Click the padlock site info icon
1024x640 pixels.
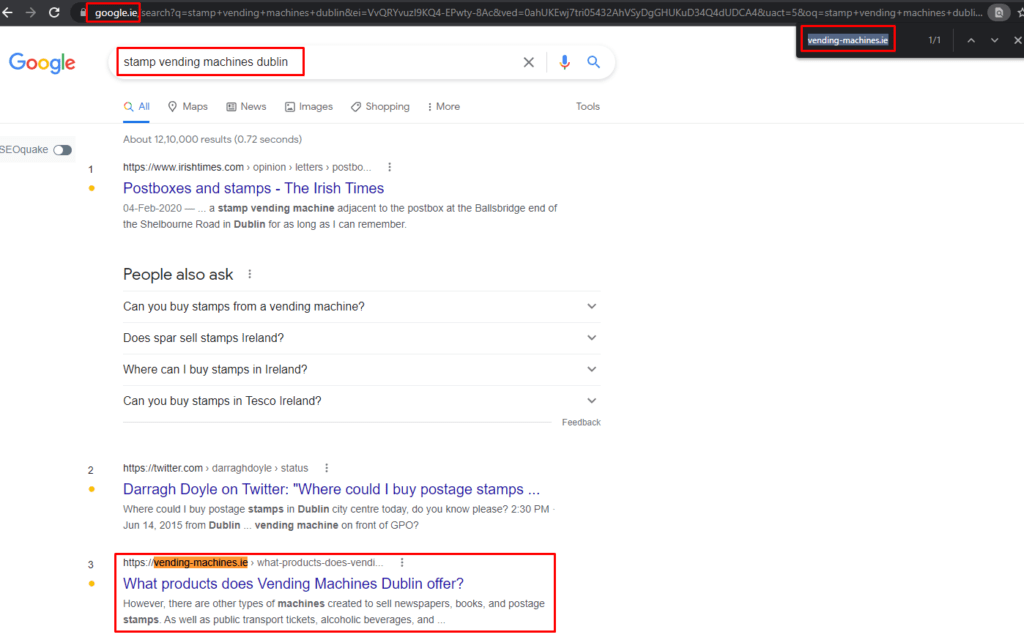tap(82, 12)
